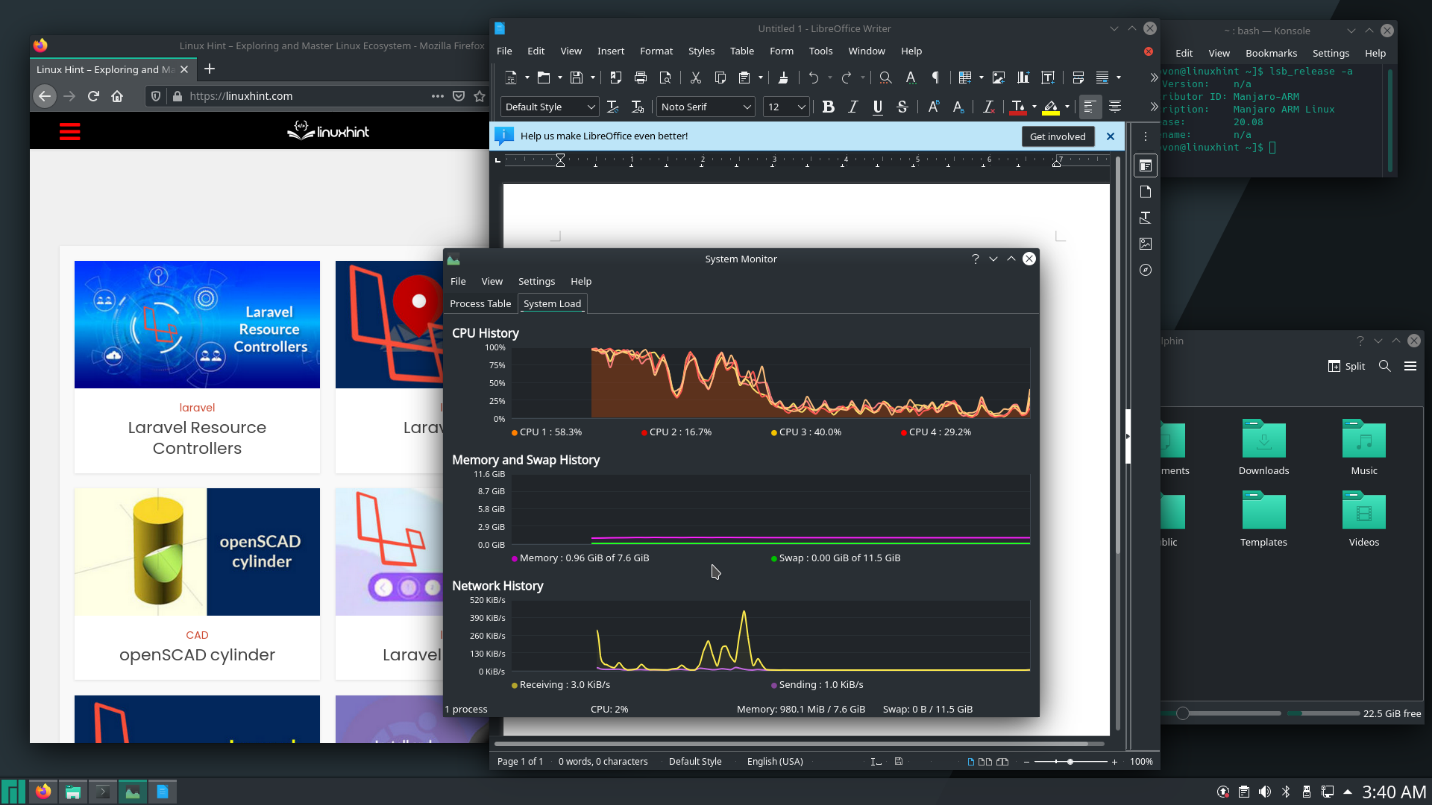
Task: Switch to the Process Table tab
Action: point(480,304)
